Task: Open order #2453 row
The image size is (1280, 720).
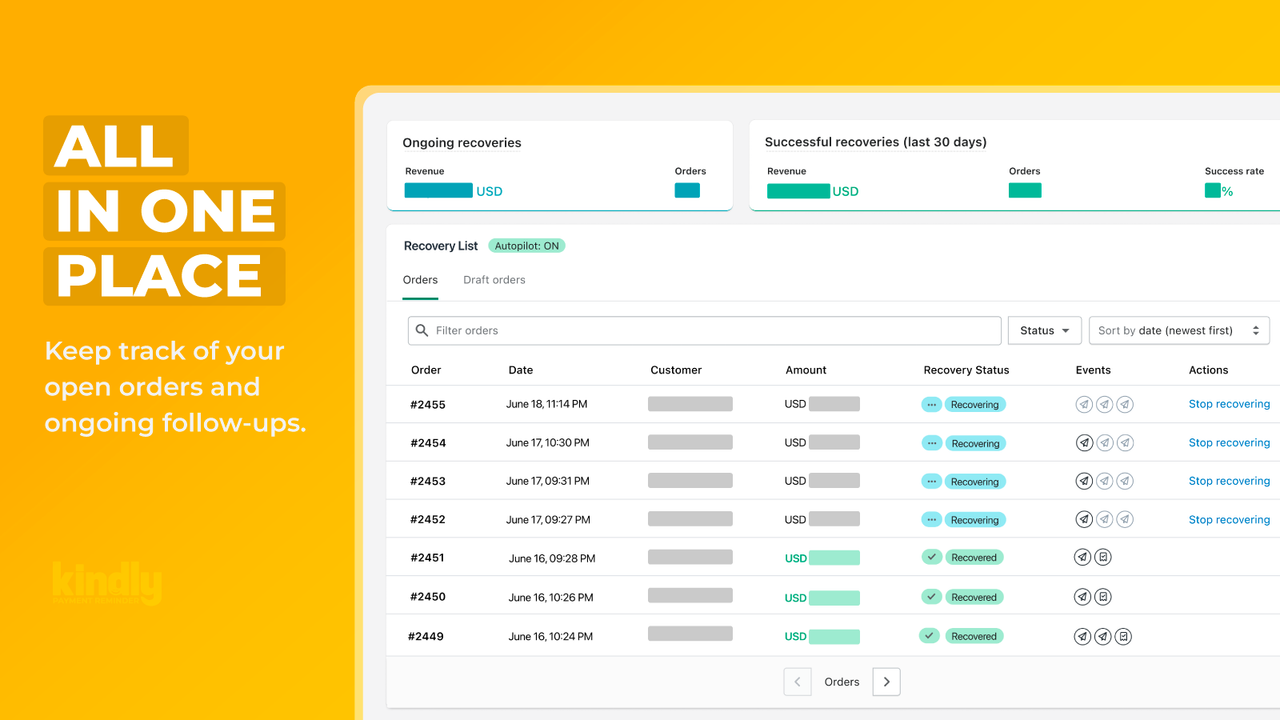Action: pyautogui.click(x=833, y=481)
